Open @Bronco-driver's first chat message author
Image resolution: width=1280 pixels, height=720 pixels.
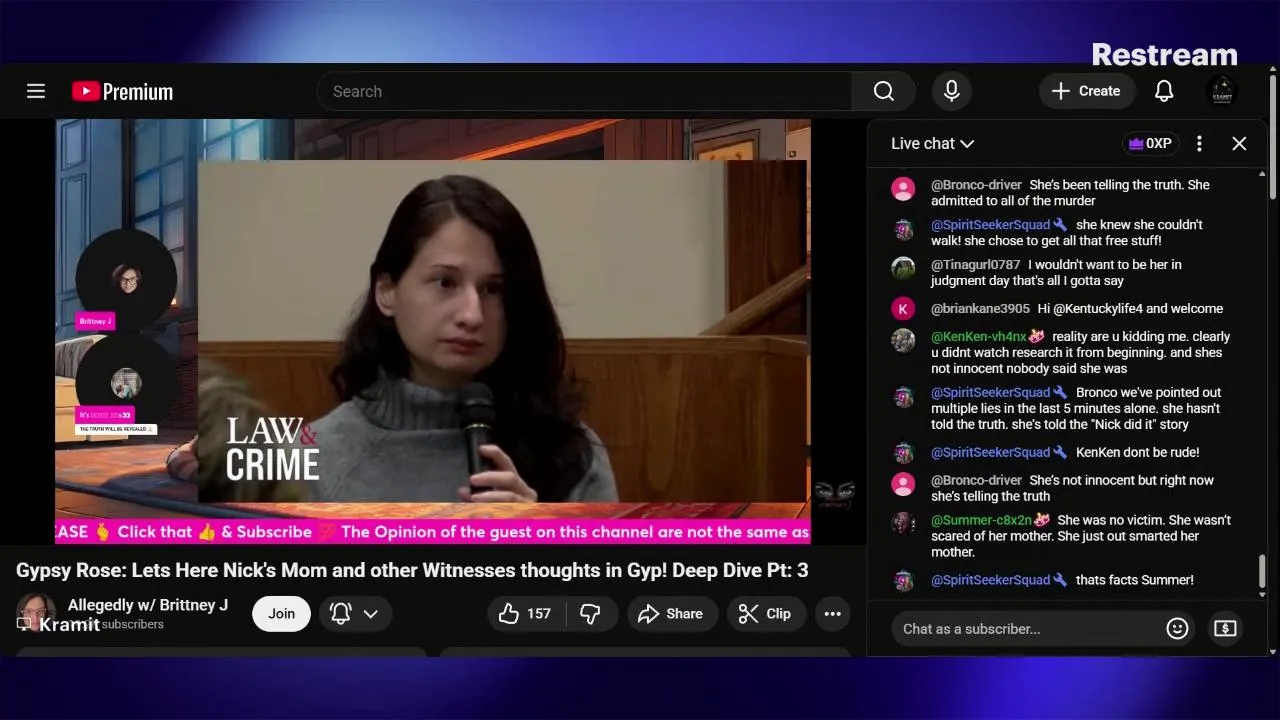976,185
